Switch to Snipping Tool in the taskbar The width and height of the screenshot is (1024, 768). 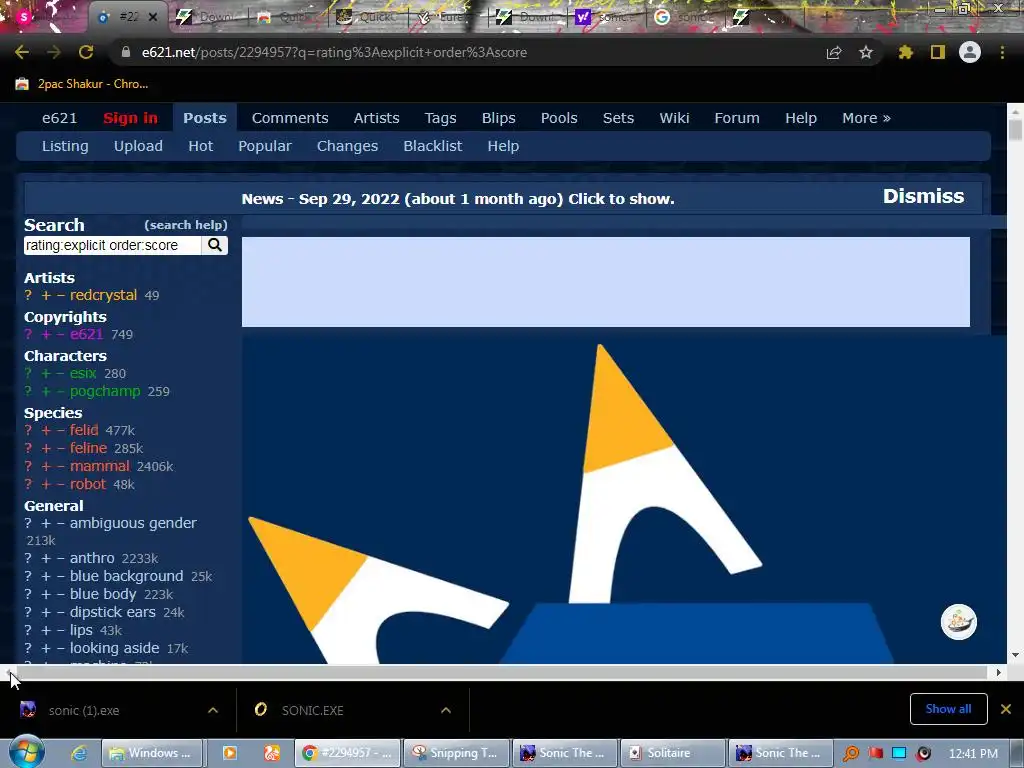coord(454,753)
